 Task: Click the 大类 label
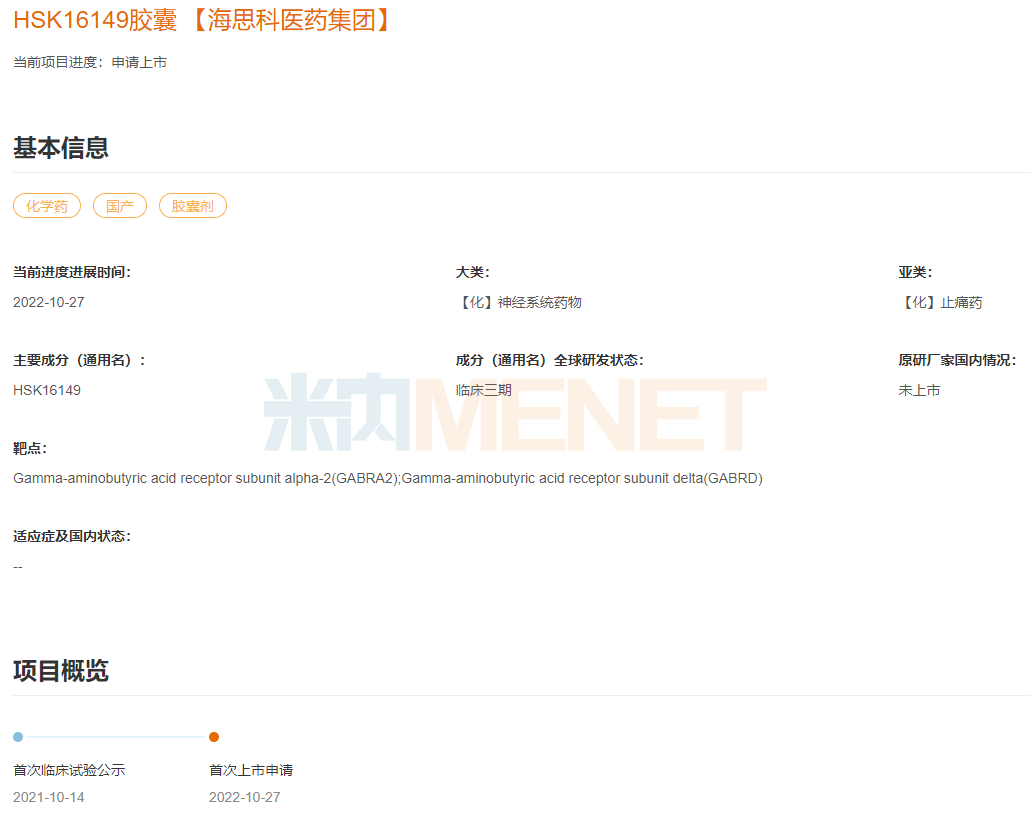click(473, 272)
